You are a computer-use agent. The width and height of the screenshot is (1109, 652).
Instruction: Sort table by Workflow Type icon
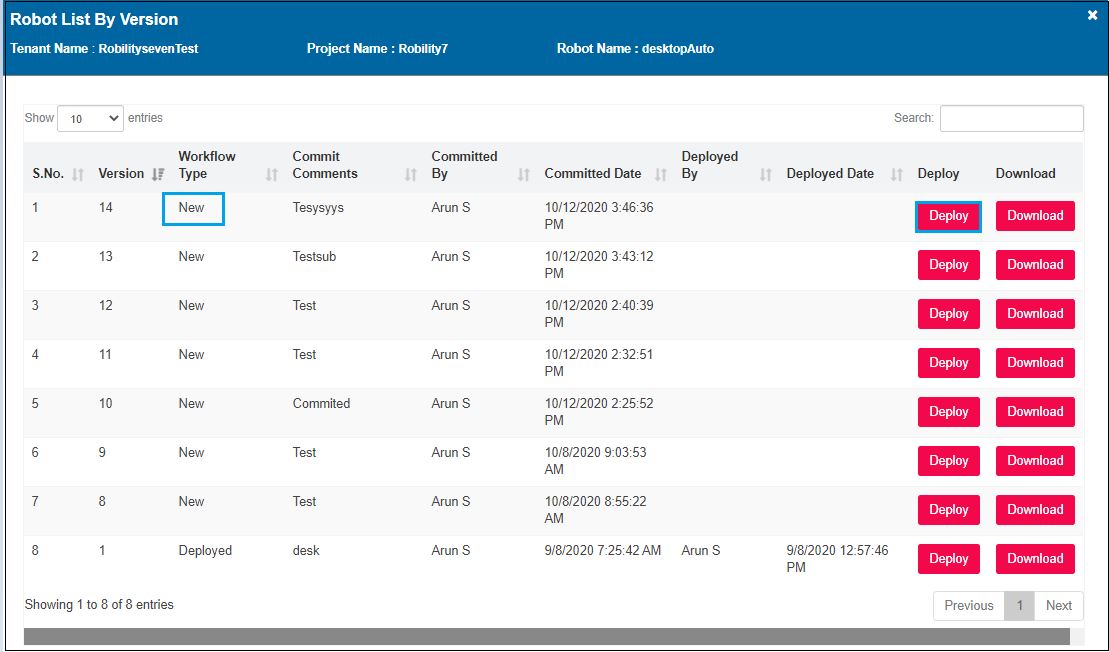click(x=272, y=174)
